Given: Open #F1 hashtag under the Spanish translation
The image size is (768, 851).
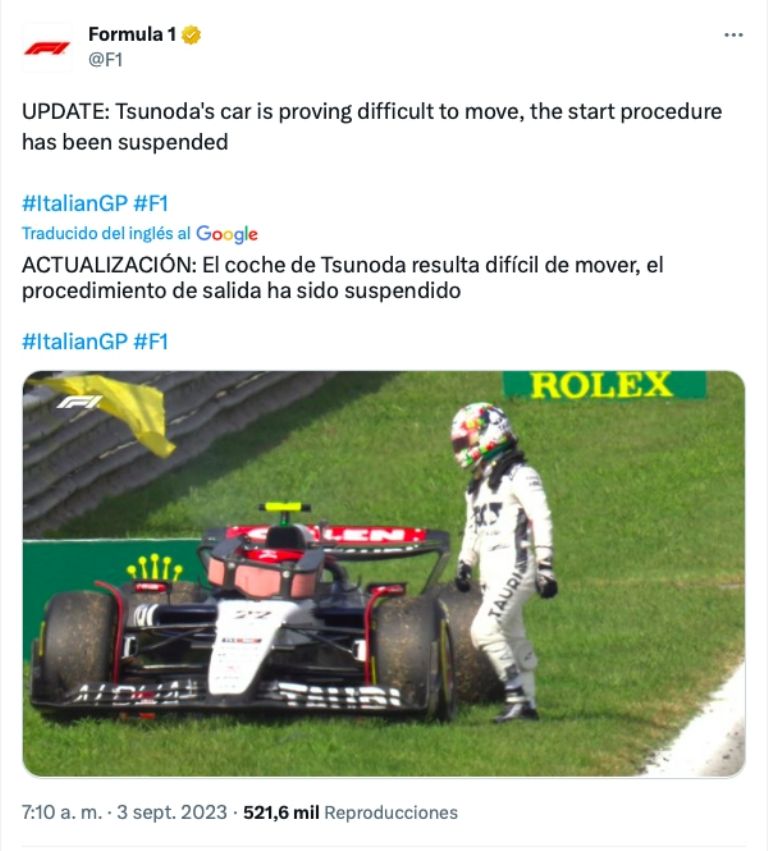Looking at the screenshot, I should [150, 342].
